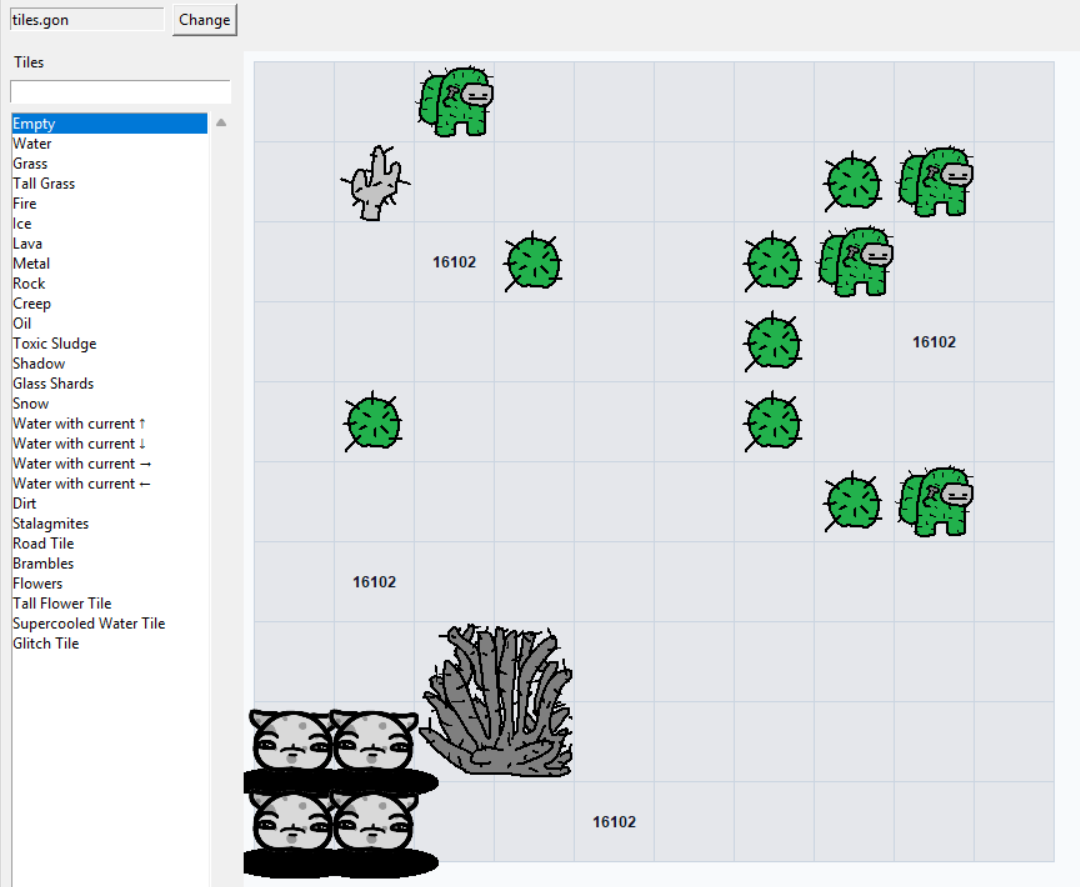Click the cactus crewmate in the sixth row
This screenshot has height=887, width=1080.
coord(935,501)
